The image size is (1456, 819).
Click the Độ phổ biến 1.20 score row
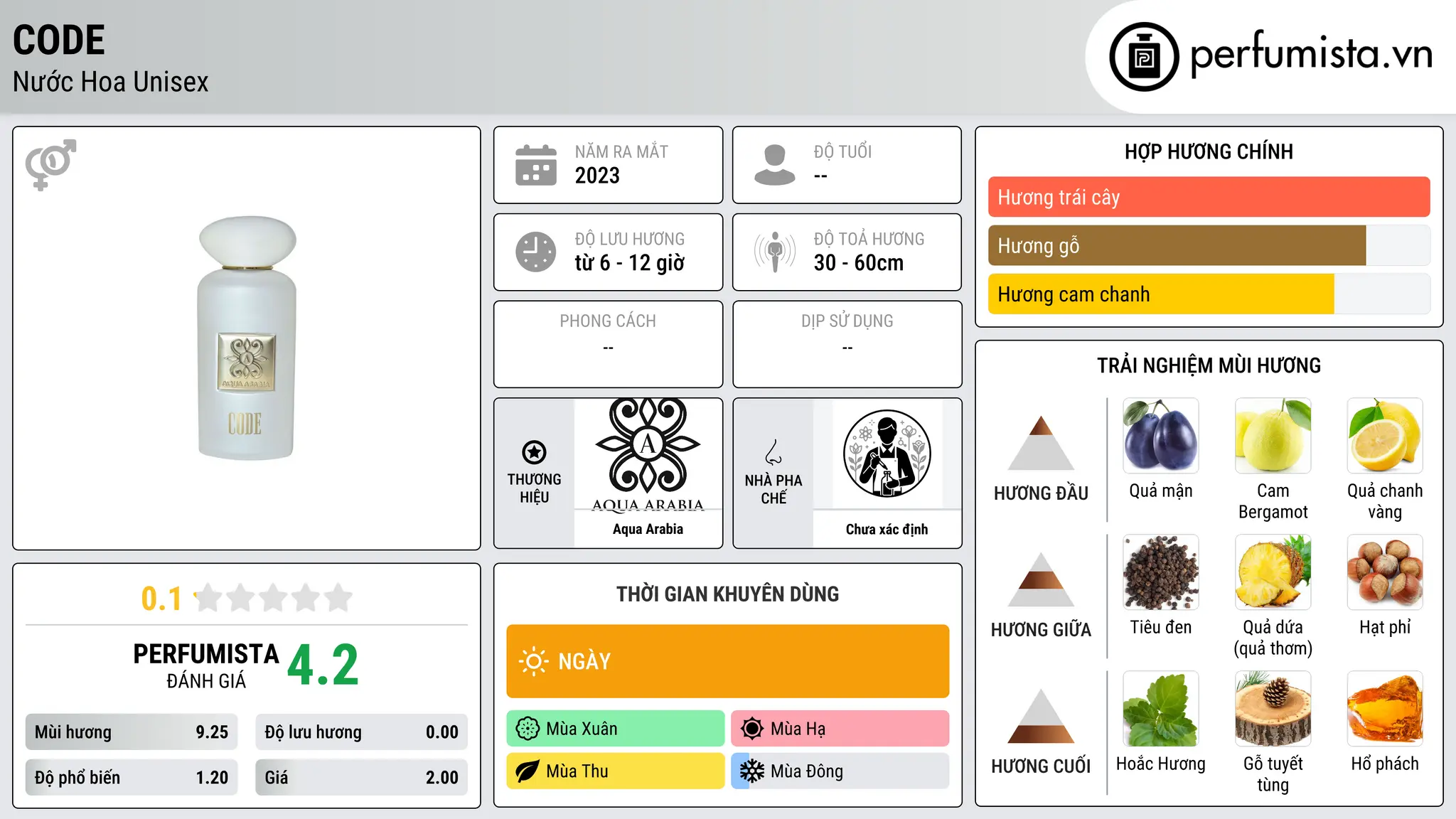point(132,778)
